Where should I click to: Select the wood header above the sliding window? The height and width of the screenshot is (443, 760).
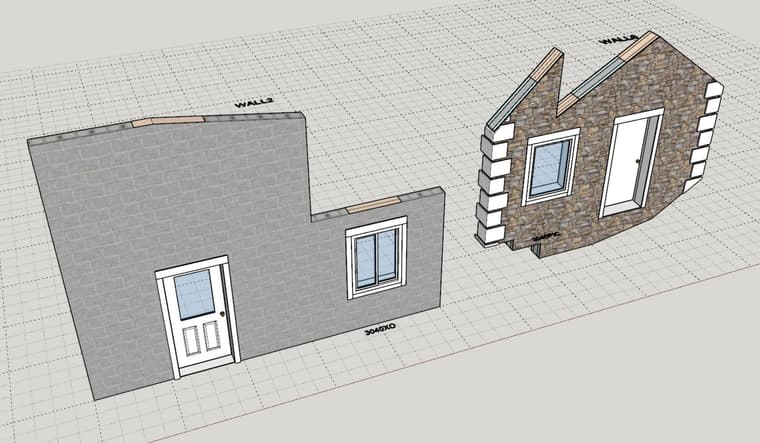374,205
